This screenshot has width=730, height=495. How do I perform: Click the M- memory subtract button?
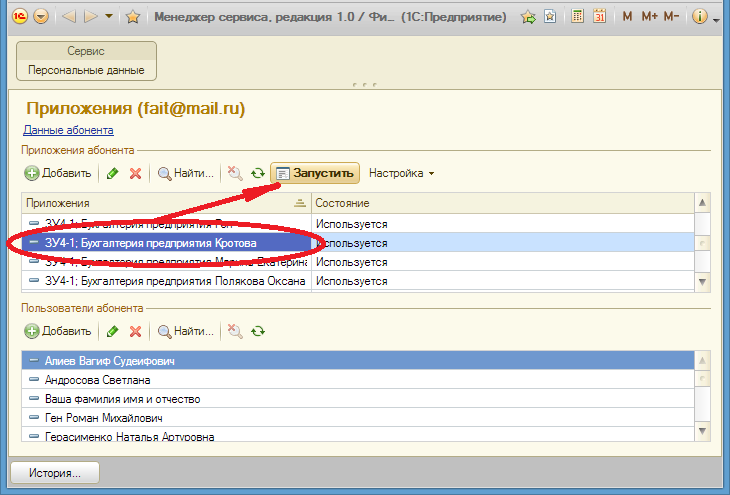[671, 16]
